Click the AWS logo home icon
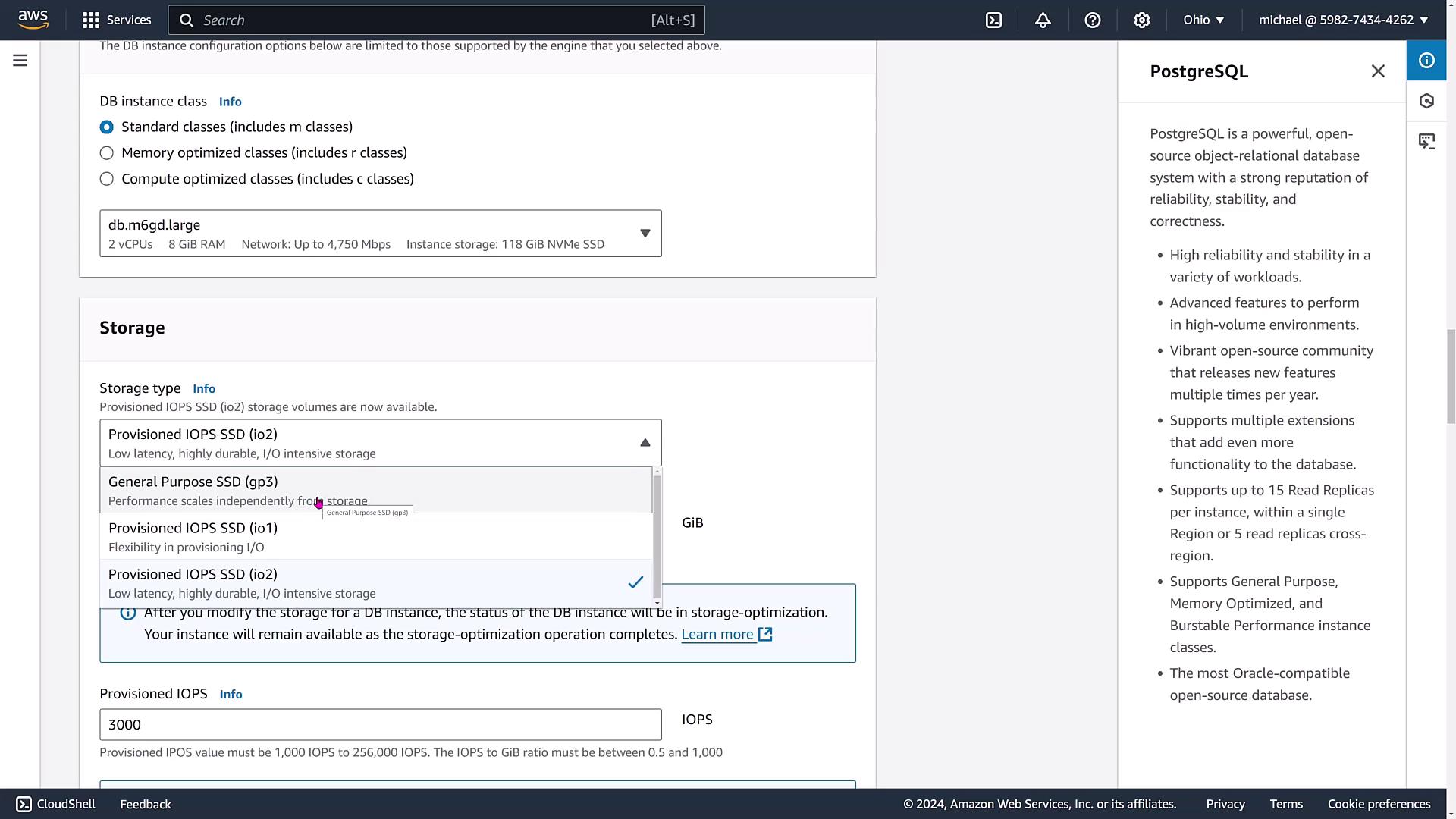Viewport: 1456px width, 819px height. (33, 20)
